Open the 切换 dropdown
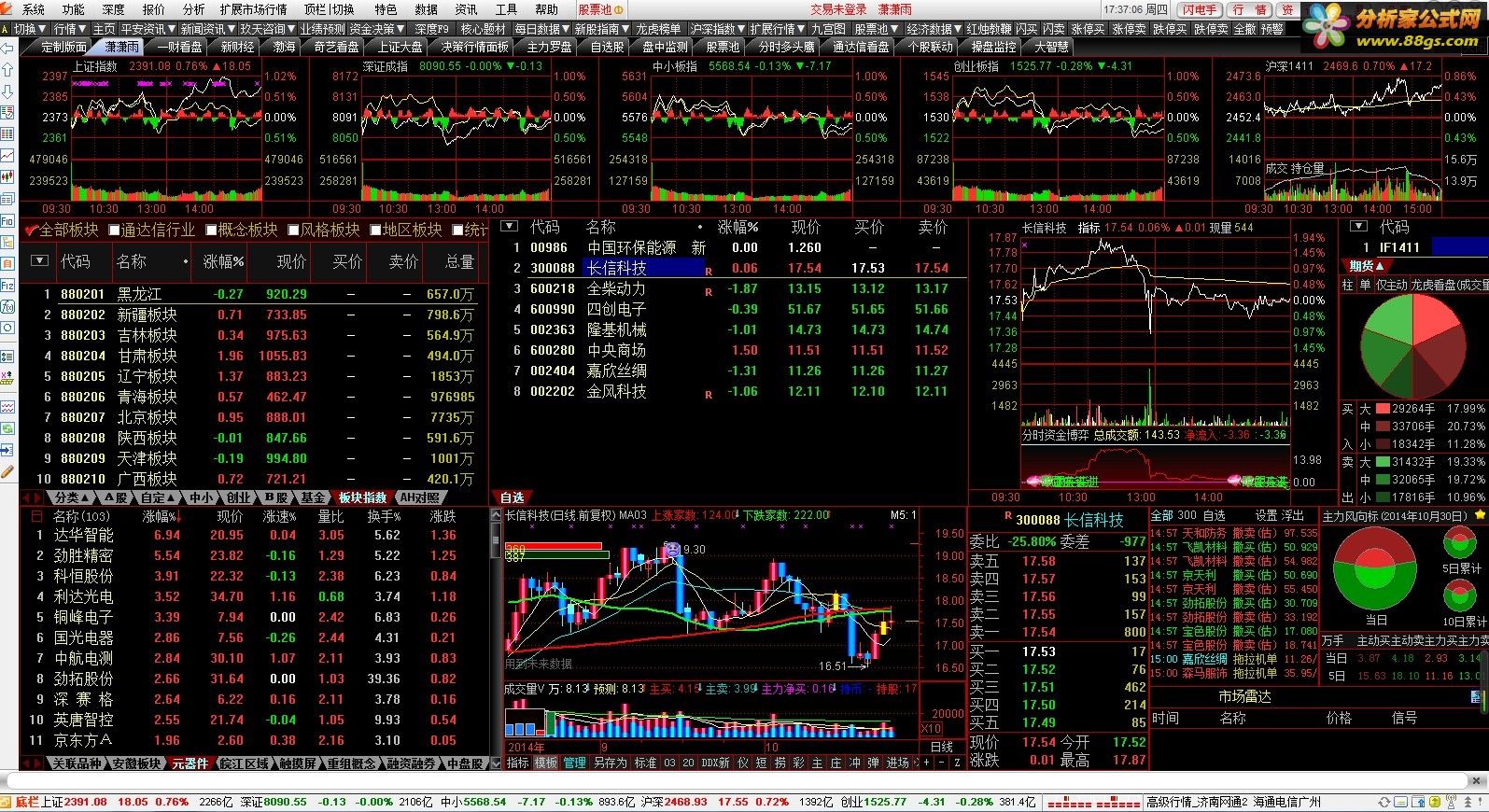 click(30, 29)
